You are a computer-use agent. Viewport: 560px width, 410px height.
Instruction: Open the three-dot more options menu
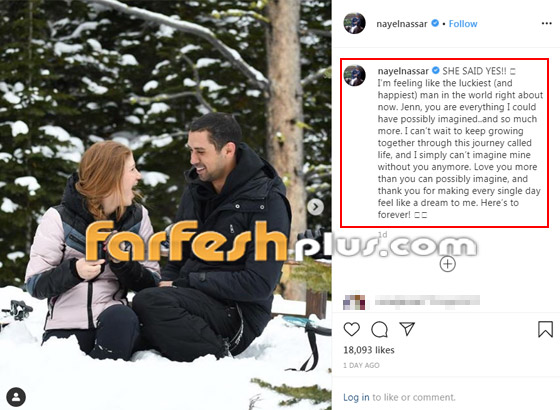(x=546, y=24)
